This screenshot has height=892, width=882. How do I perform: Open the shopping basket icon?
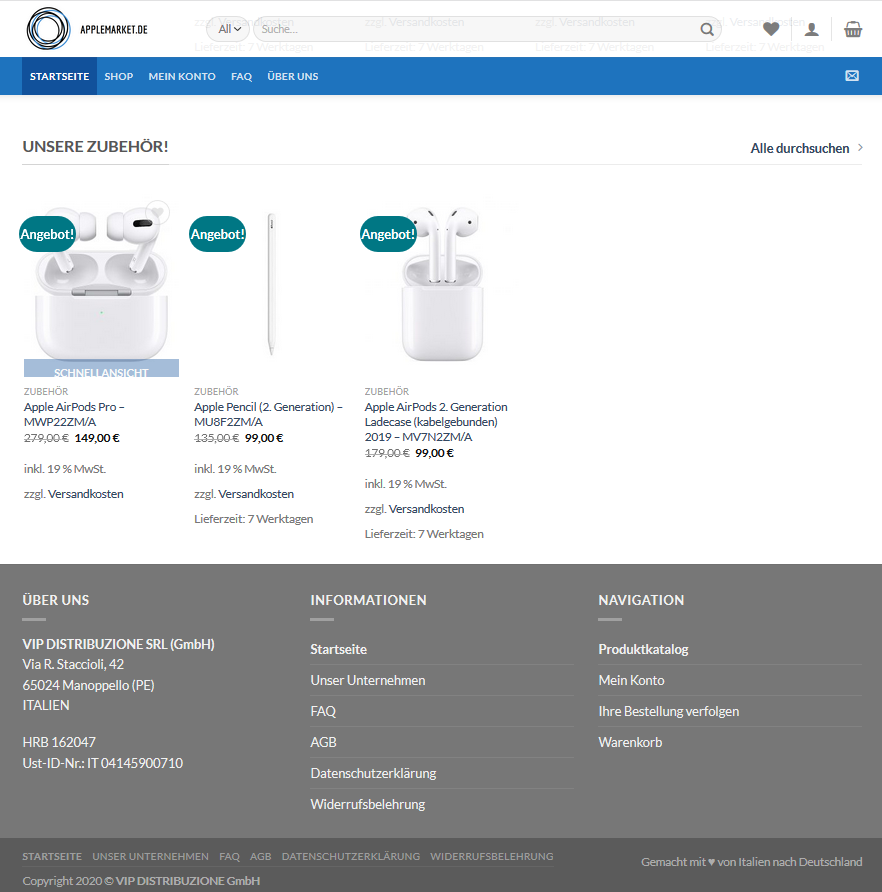coord(852,29)
